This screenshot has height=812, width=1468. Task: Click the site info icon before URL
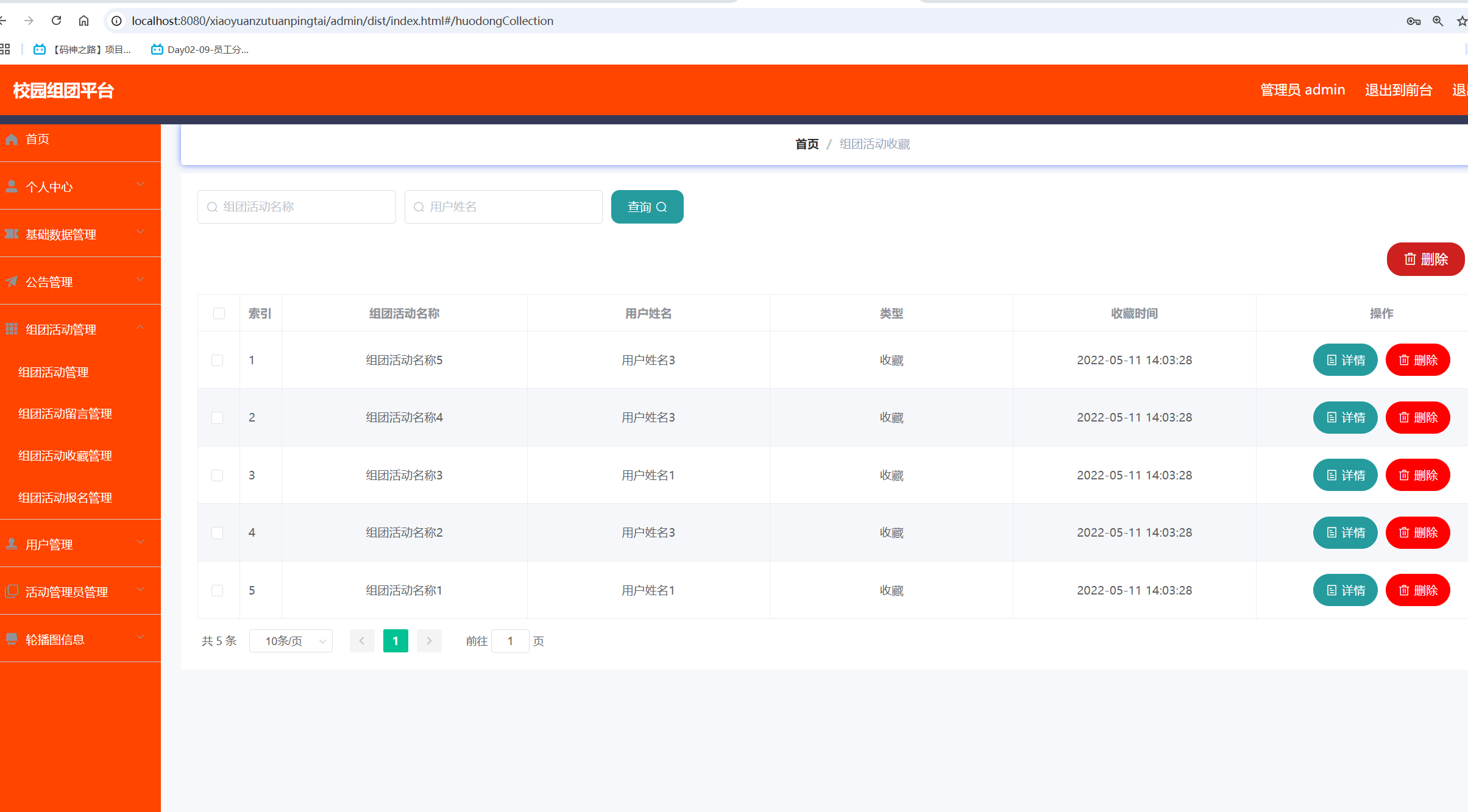click(116, 21)
